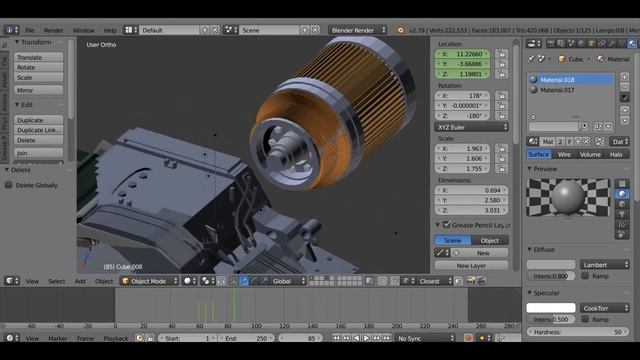The image size is (640, 360).
Task: Click the screen layout browse icon
Action: pyautogui.click(x=131, y=30)
